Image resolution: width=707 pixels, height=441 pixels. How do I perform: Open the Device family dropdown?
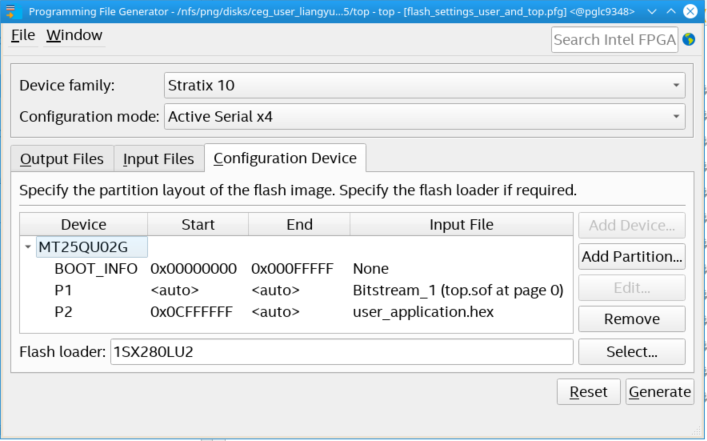(424, 85)
